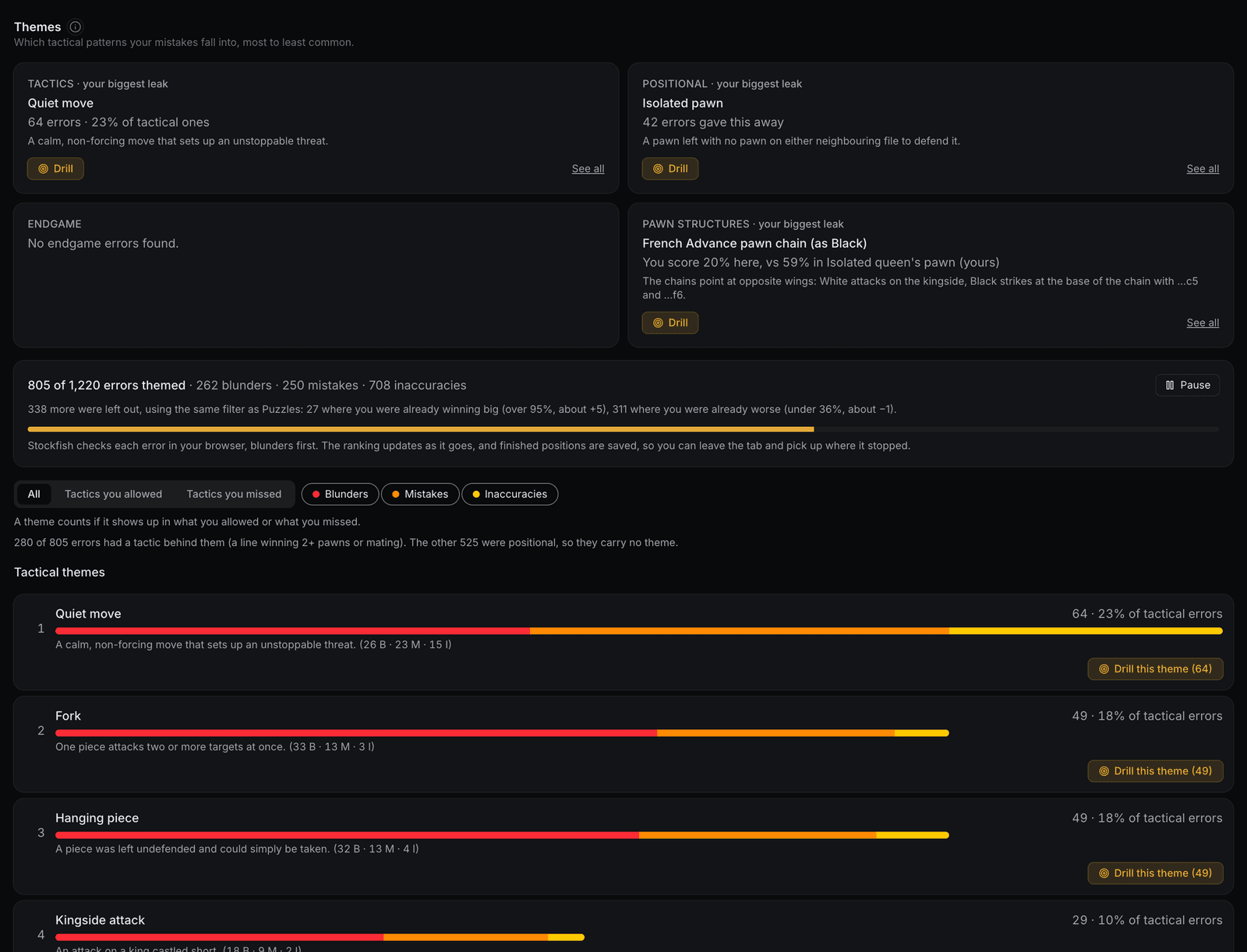Click '64 errors · 23% of tactical ones' text
The width and height of the screenshot is (1247, 952).
tap(118, 122)
